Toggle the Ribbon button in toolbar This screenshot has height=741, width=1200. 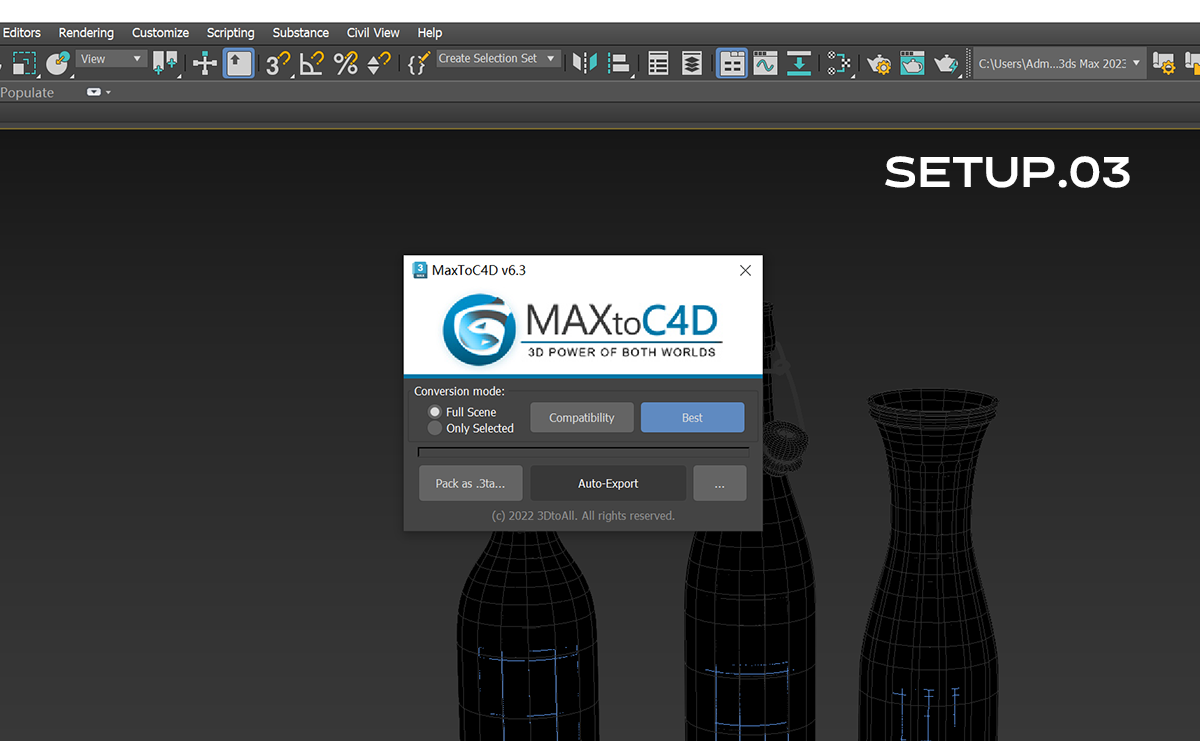click(732, 64)
